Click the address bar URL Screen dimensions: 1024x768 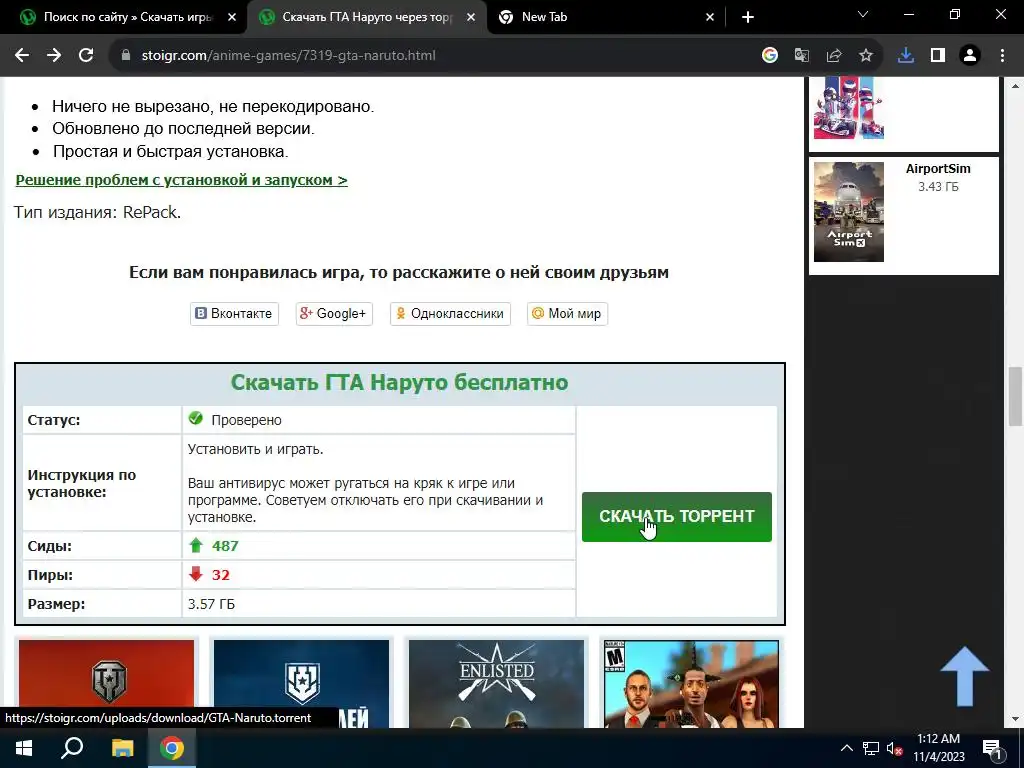point(289,56)
